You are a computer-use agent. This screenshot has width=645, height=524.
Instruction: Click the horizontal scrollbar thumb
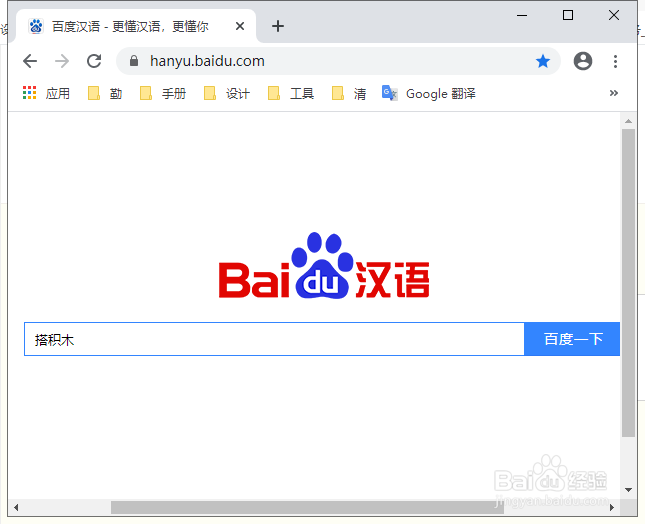tap(307, 507)
